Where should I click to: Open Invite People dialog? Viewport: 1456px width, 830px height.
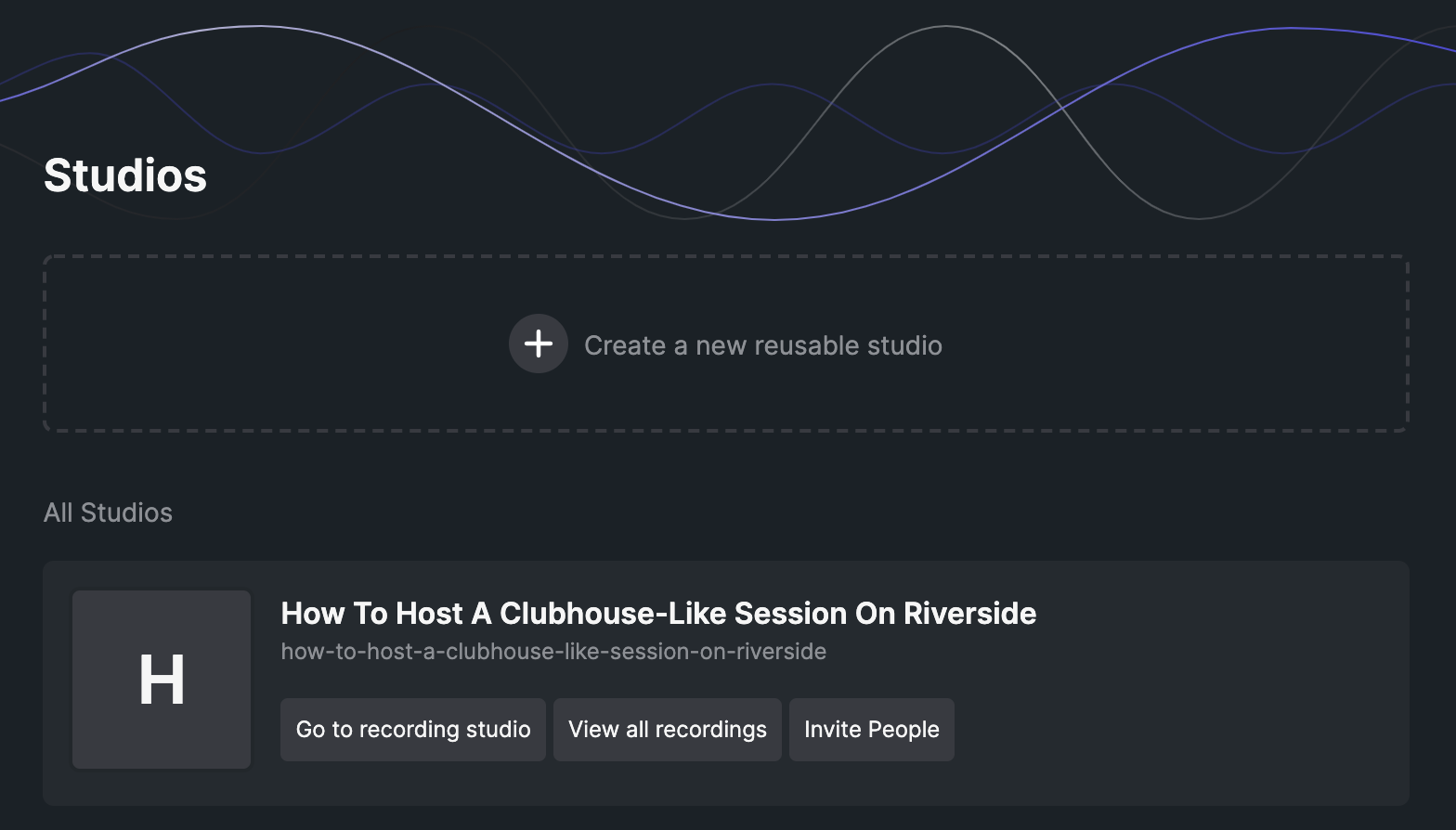872,730
